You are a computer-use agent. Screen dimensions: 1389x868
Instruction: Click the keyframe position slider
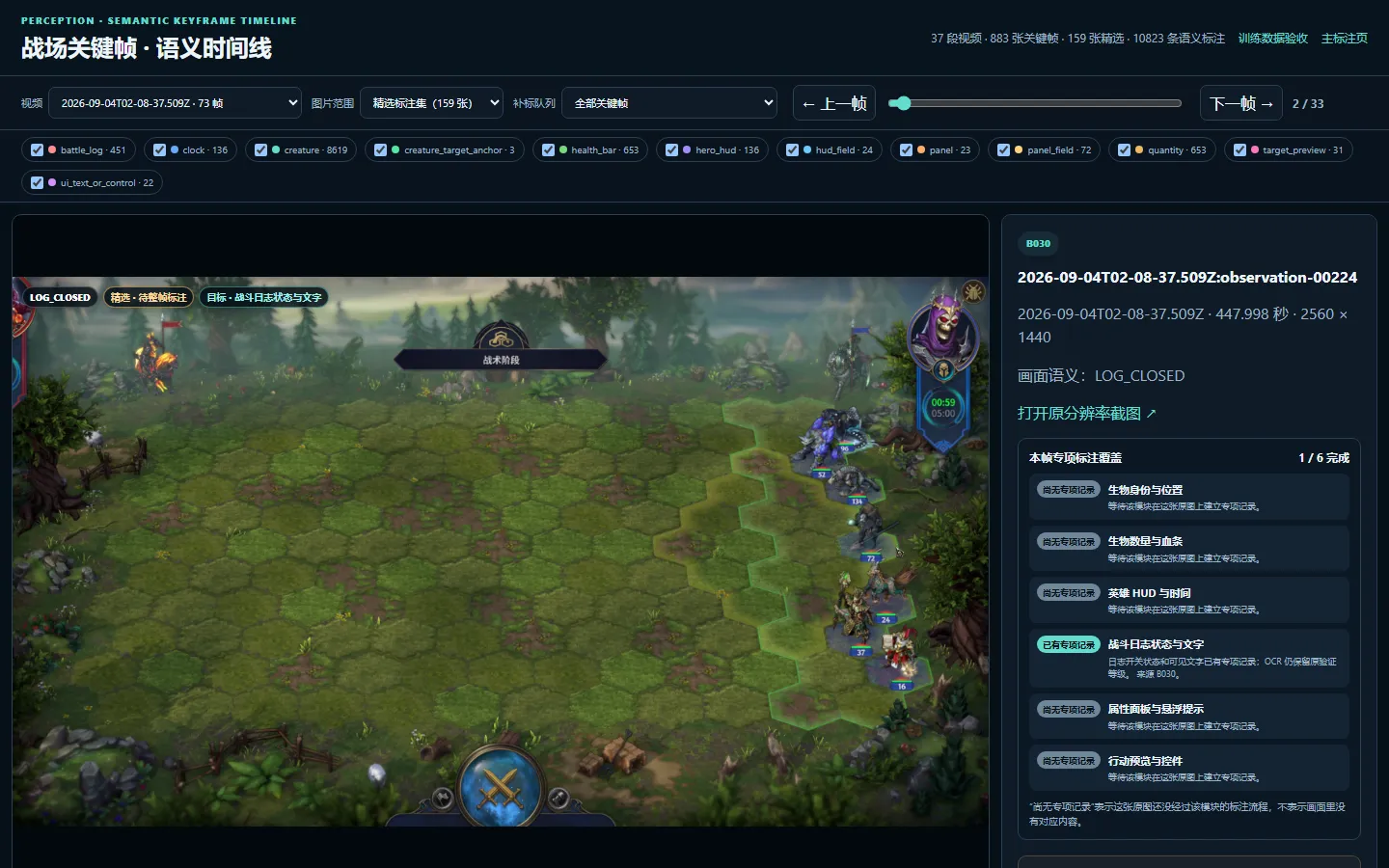click(x=1034, y=103)
